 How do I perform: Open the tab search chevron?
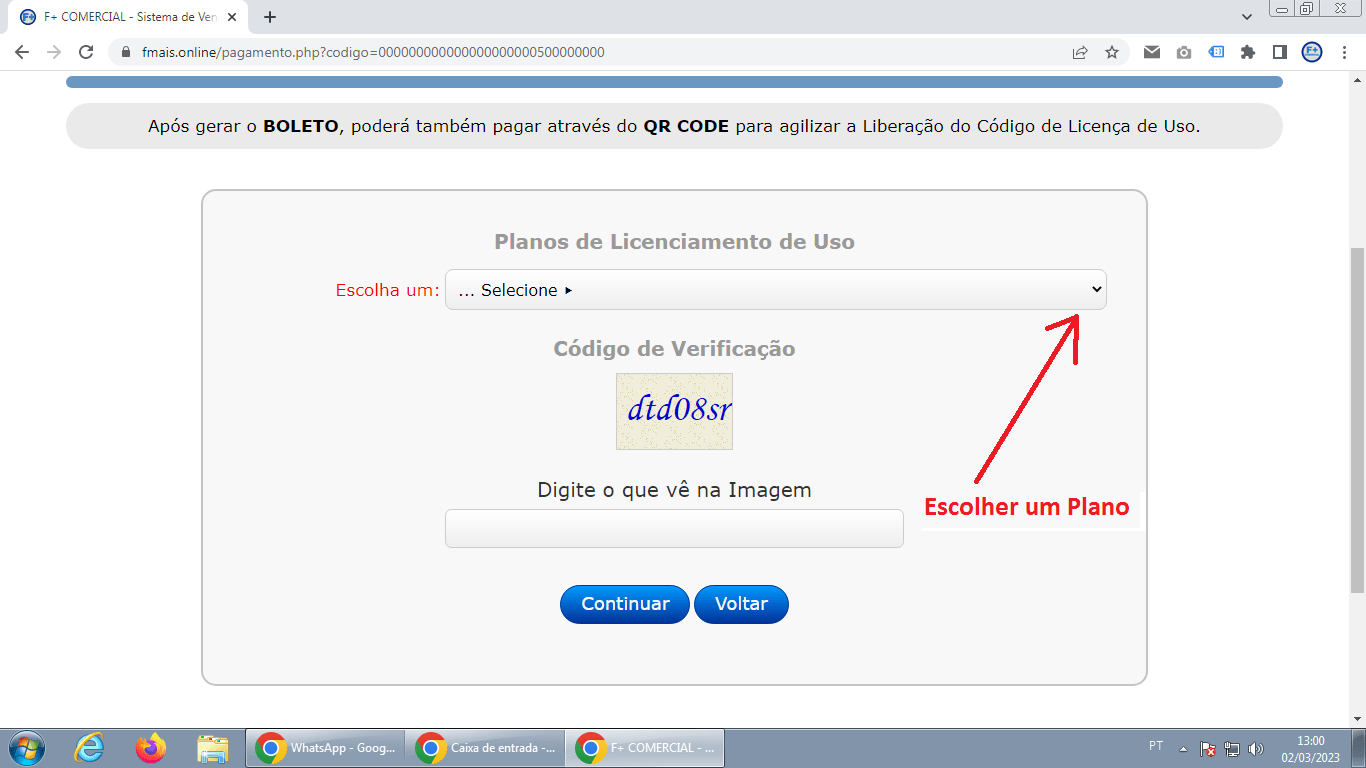click(1247, 17)
